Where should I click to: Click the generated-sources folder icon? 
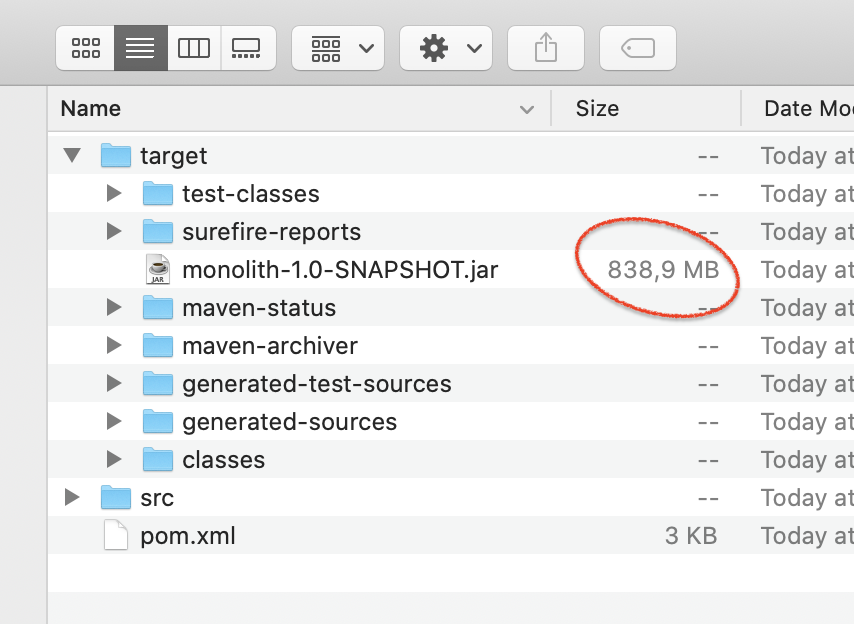pyautogui.click(x=158, y=422)
